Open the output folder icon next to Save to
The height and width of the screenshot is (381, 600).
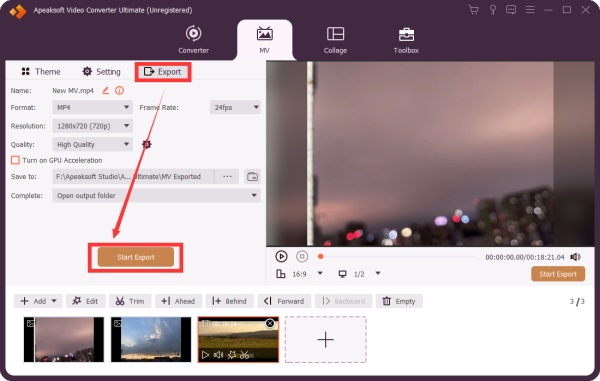253,177
